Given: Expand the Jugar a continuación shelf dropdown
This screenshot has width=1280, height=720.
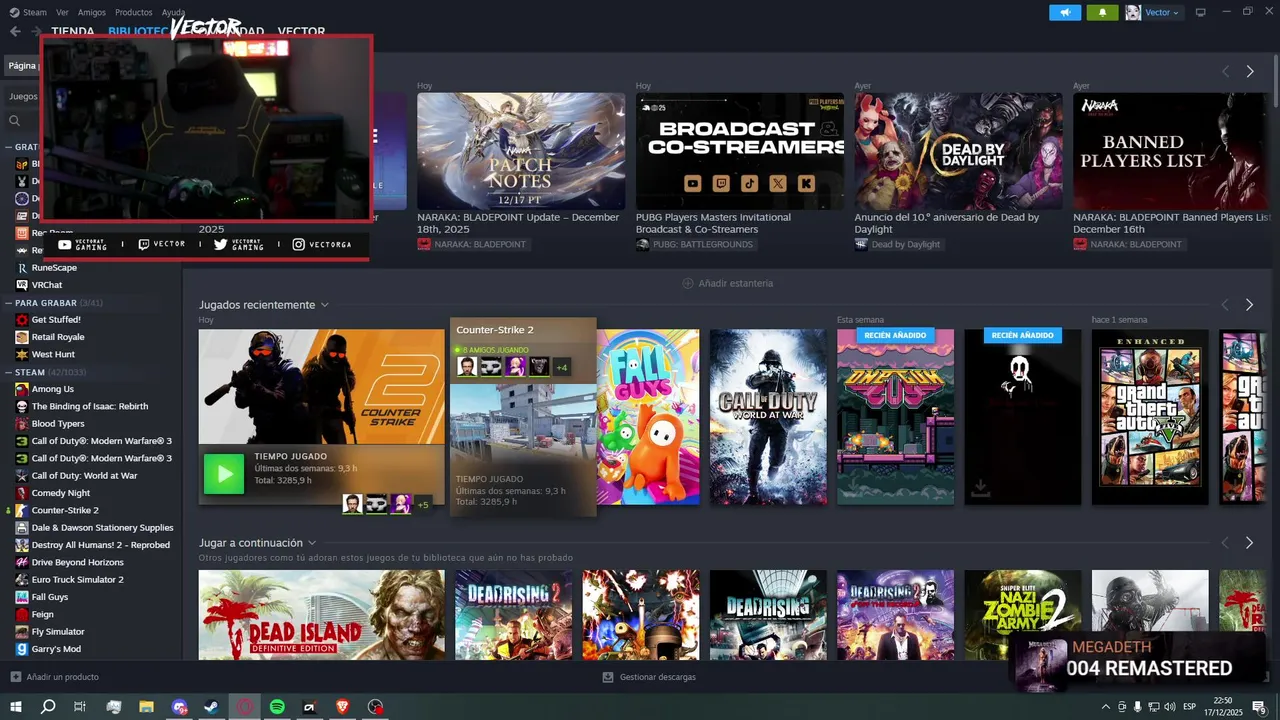Looking at the screenshot, I should [312, 543].
